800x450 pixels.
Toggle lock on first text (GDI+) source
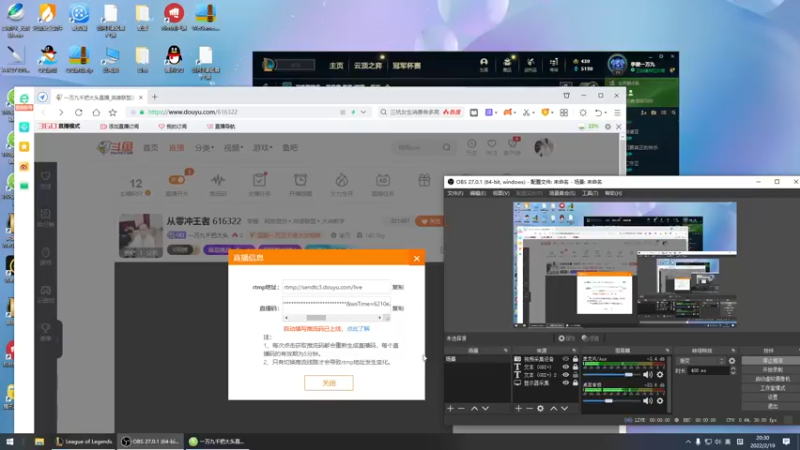pos(575,367)
